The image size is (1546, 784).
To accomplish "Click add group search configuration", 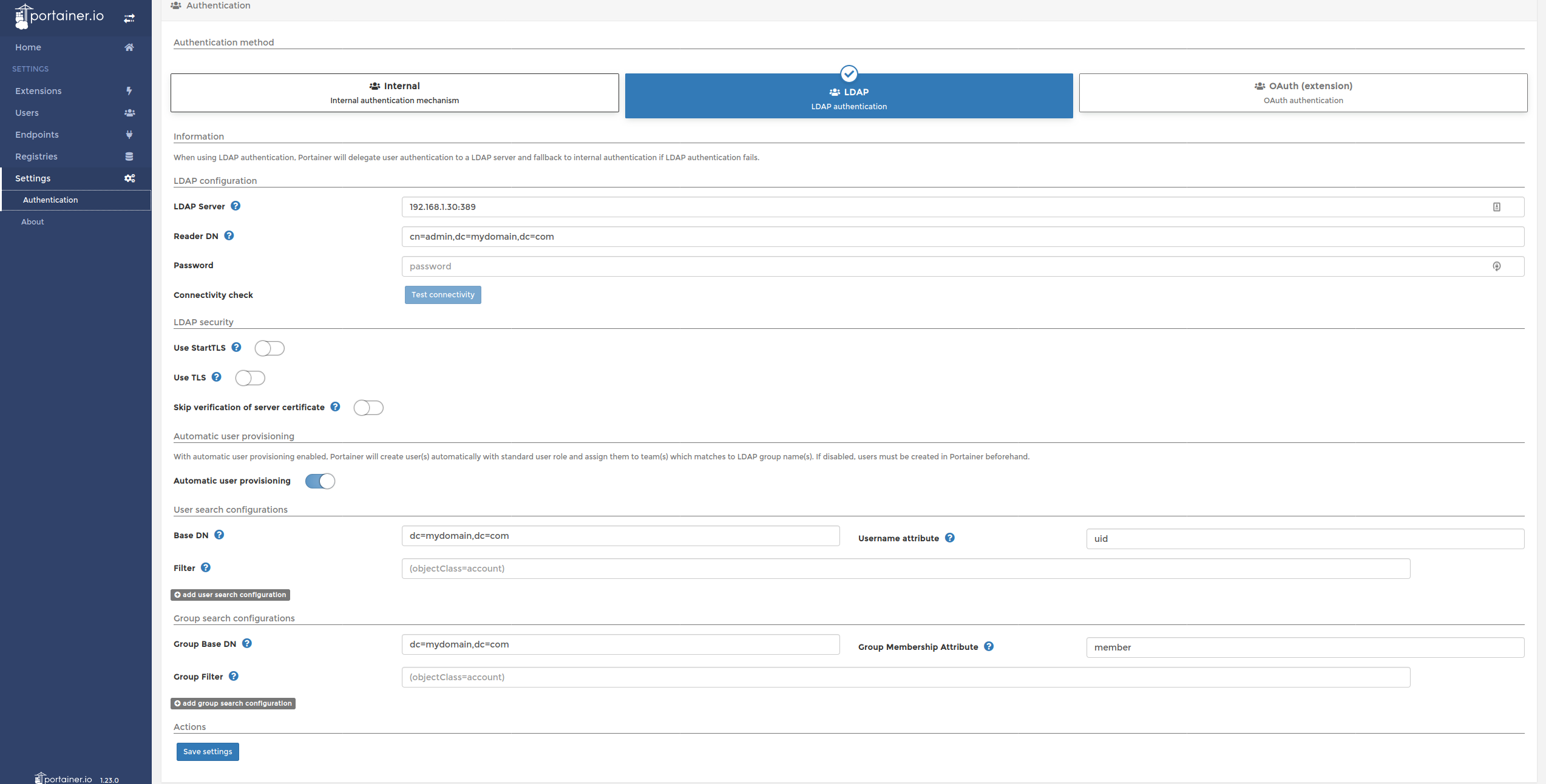I will [232, 703].
